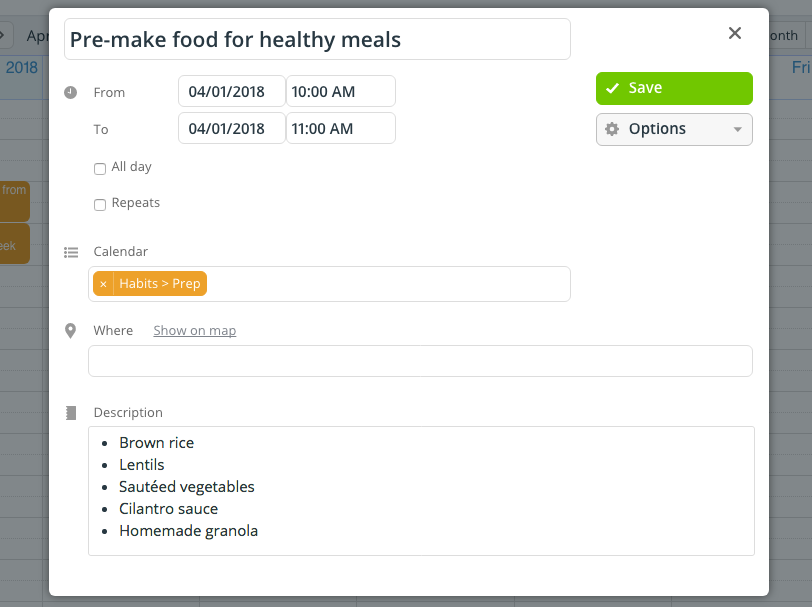
Task: Toggle the Repeats checkbox
Action: (x=100, y=205)
